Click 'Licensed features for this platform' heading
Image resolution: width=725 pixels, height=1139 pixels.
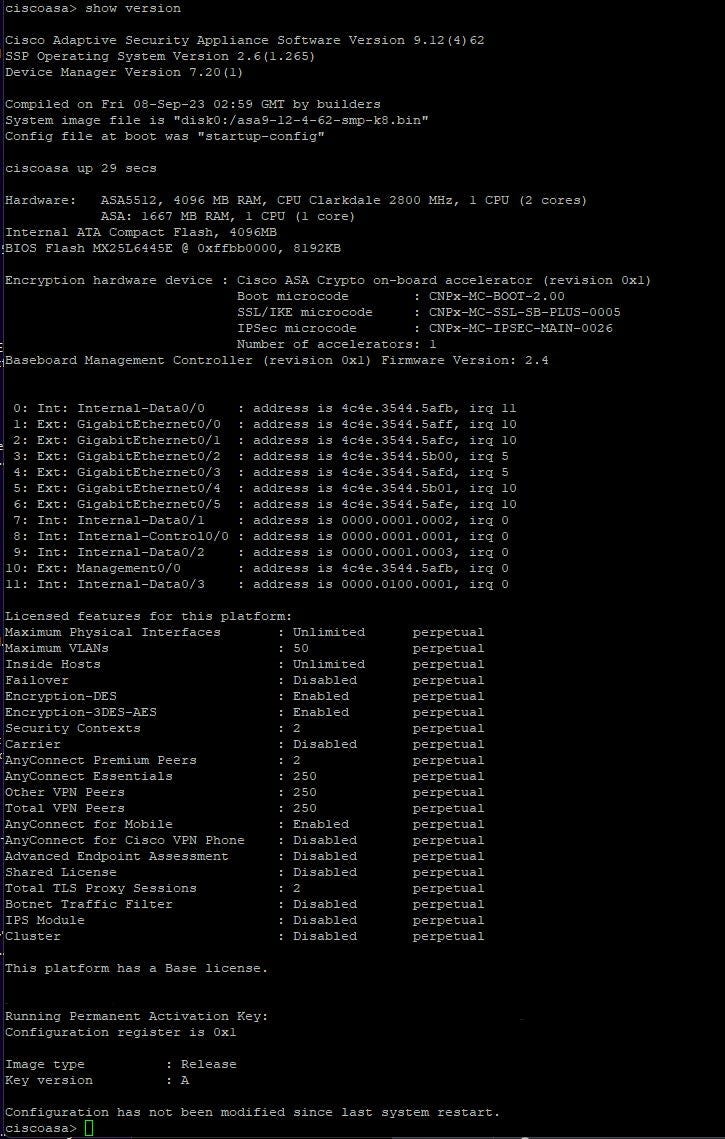(x=149, y=616)
